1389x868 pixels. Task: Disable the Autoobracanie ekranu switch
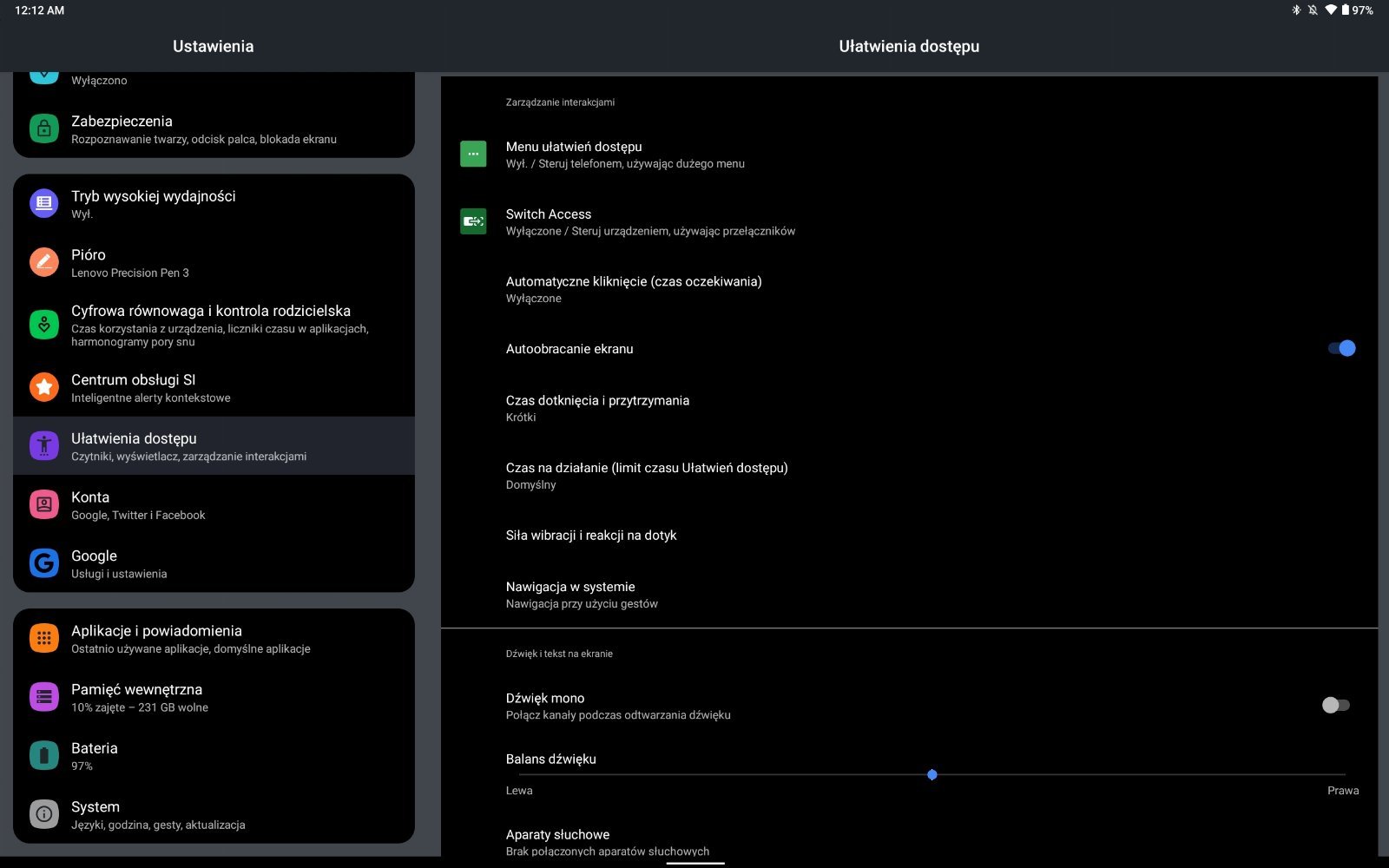[1340, 348]
